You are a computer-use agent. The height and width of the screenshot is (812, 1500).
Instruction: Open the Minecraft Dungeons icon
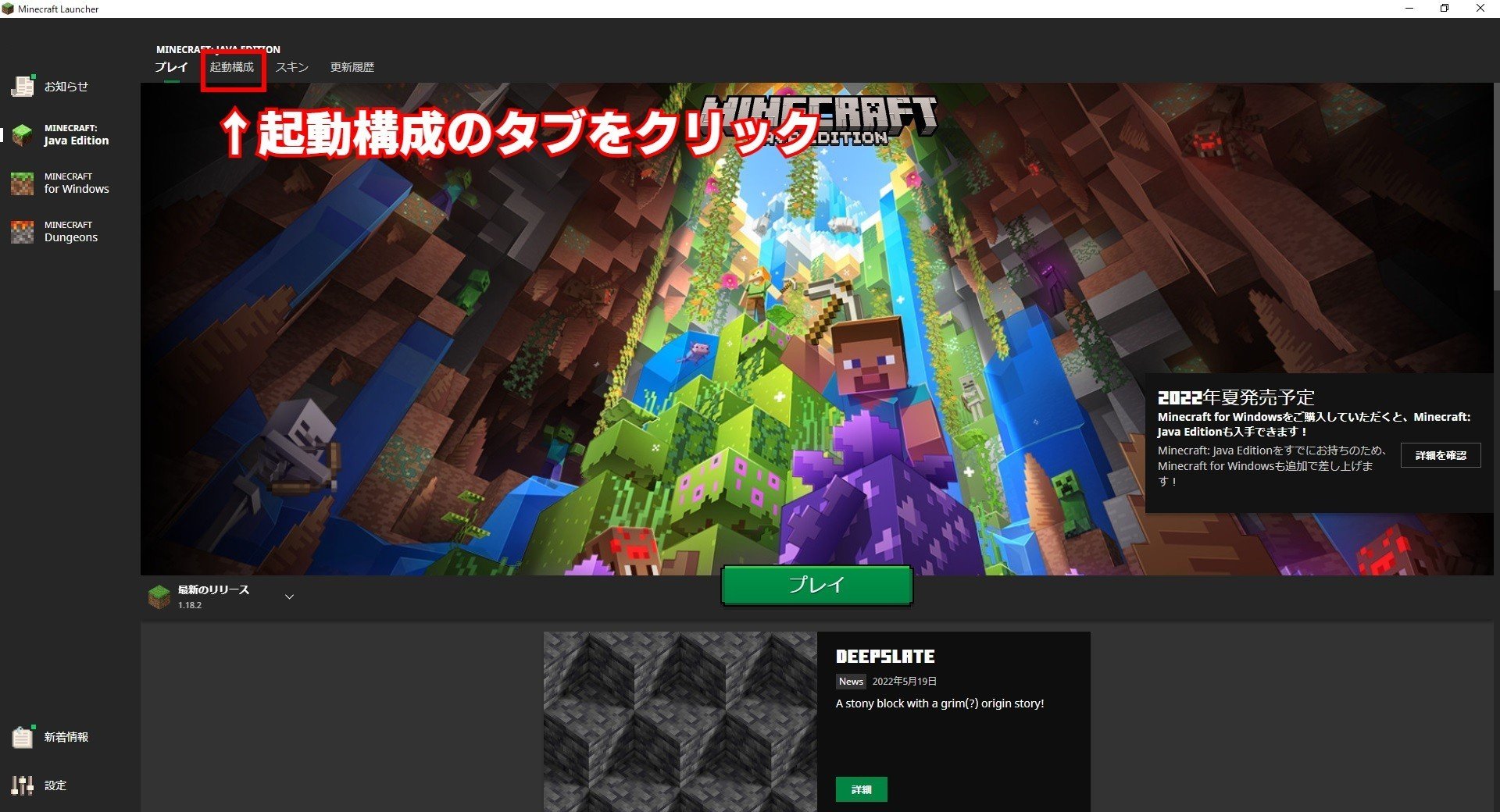tap(23, 231)
